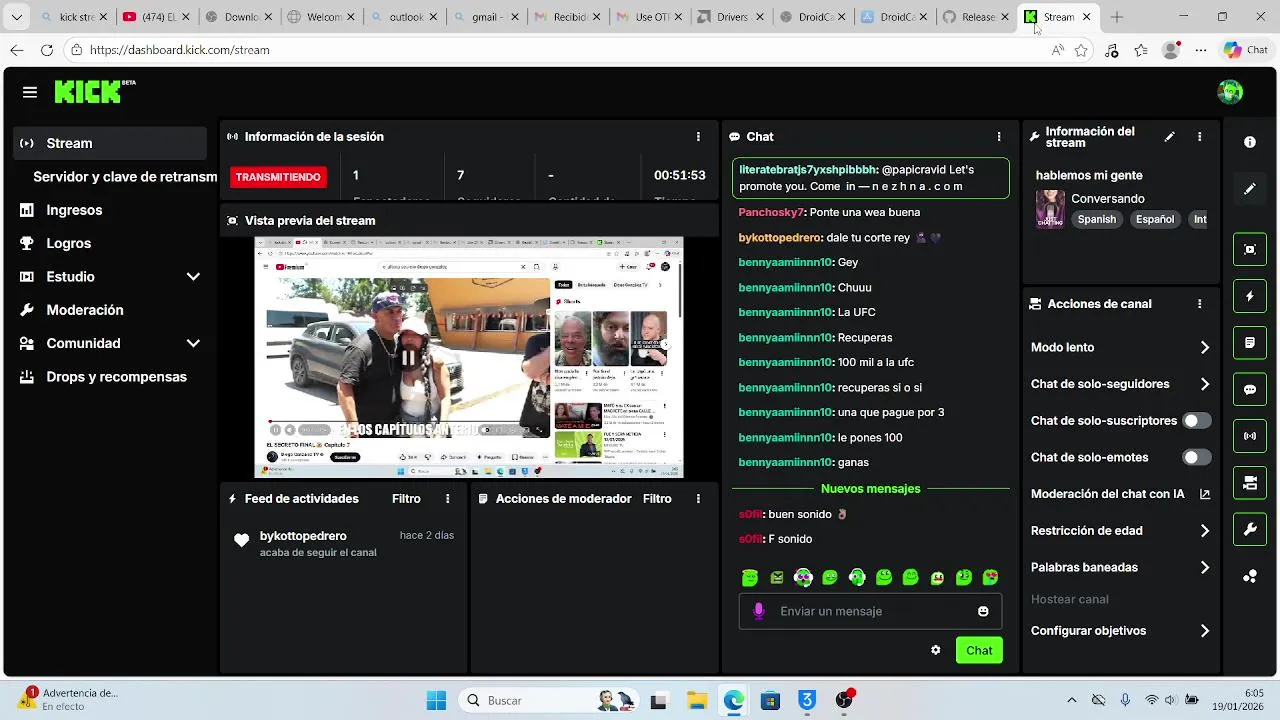
Task: Click the pencil edit icon in the right sidebar
Action: (x=1250, y=188)
